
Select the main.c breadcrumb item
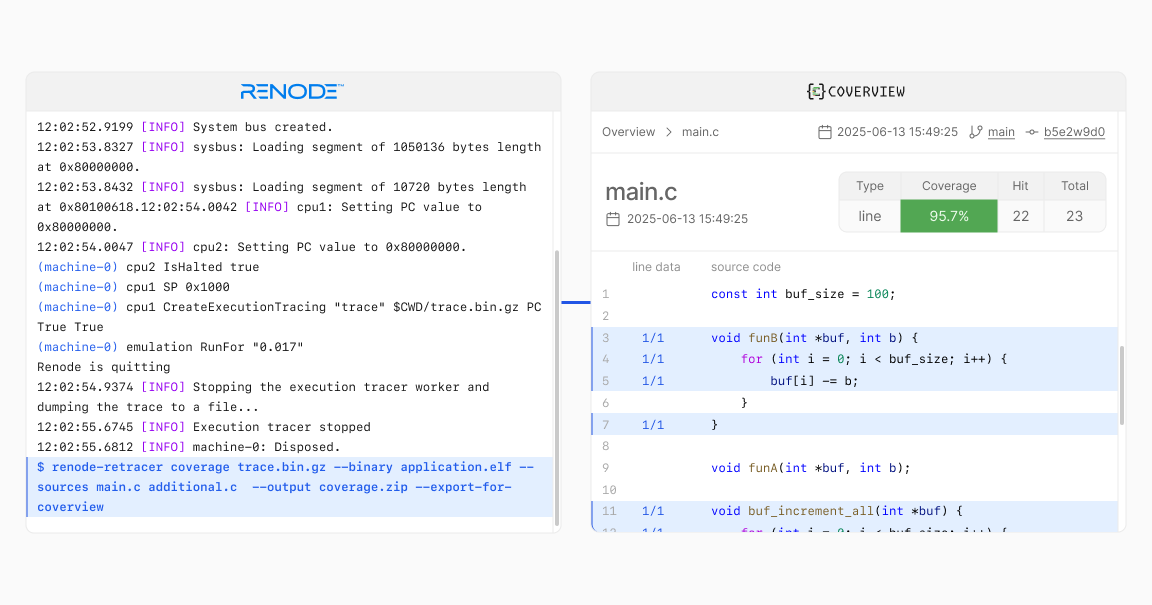pos(700,131)
